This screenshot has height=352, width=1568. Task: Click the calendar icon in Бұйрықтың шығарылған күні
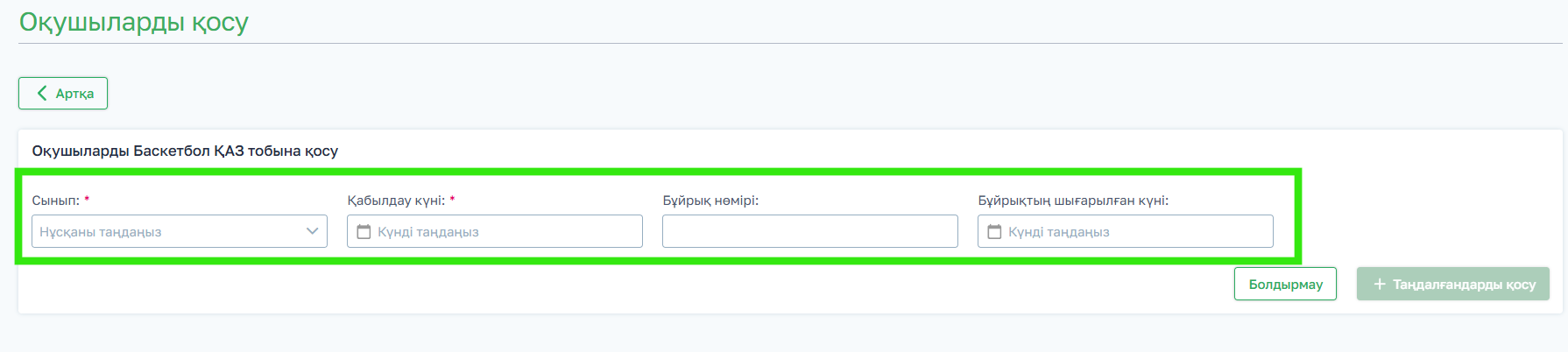[x=994, y=232]
